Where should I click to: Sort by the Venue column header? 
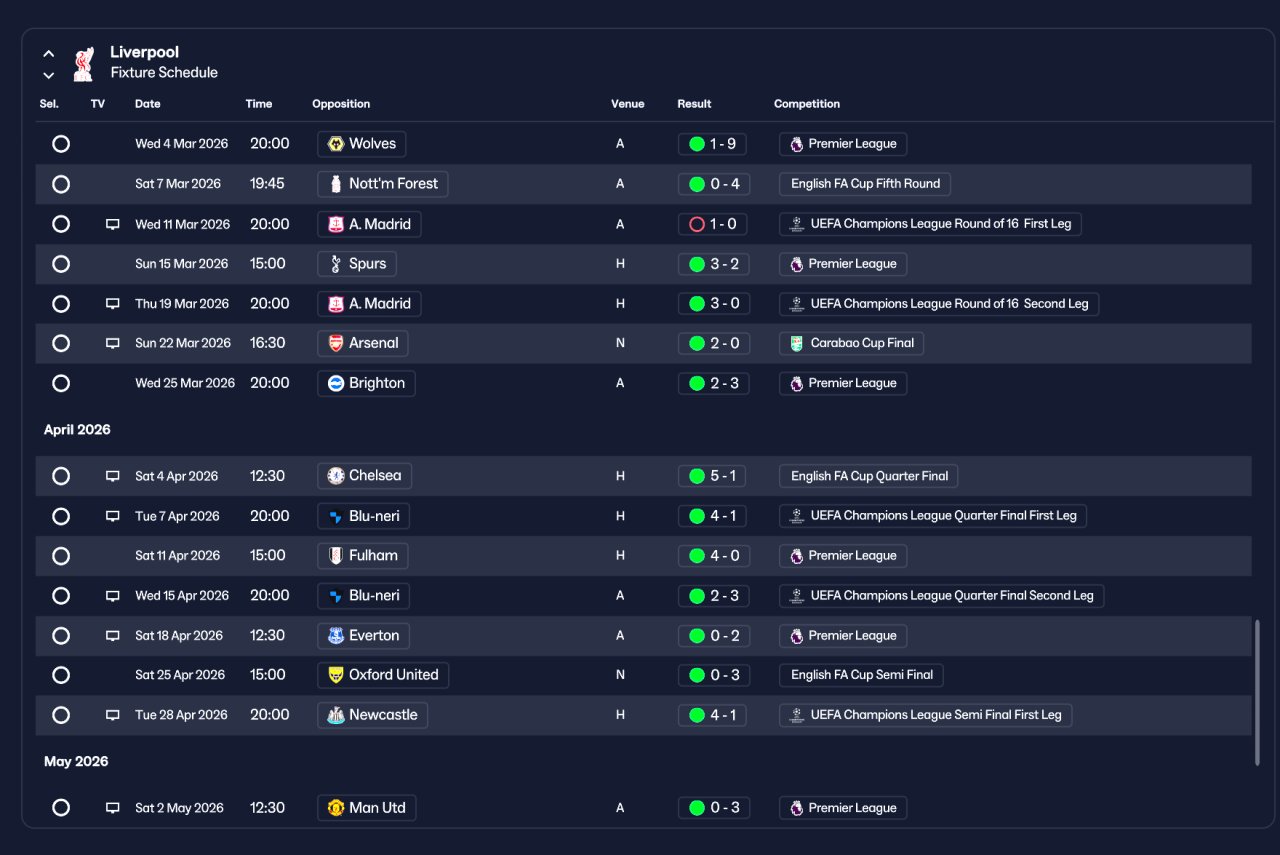coord(628,104)
